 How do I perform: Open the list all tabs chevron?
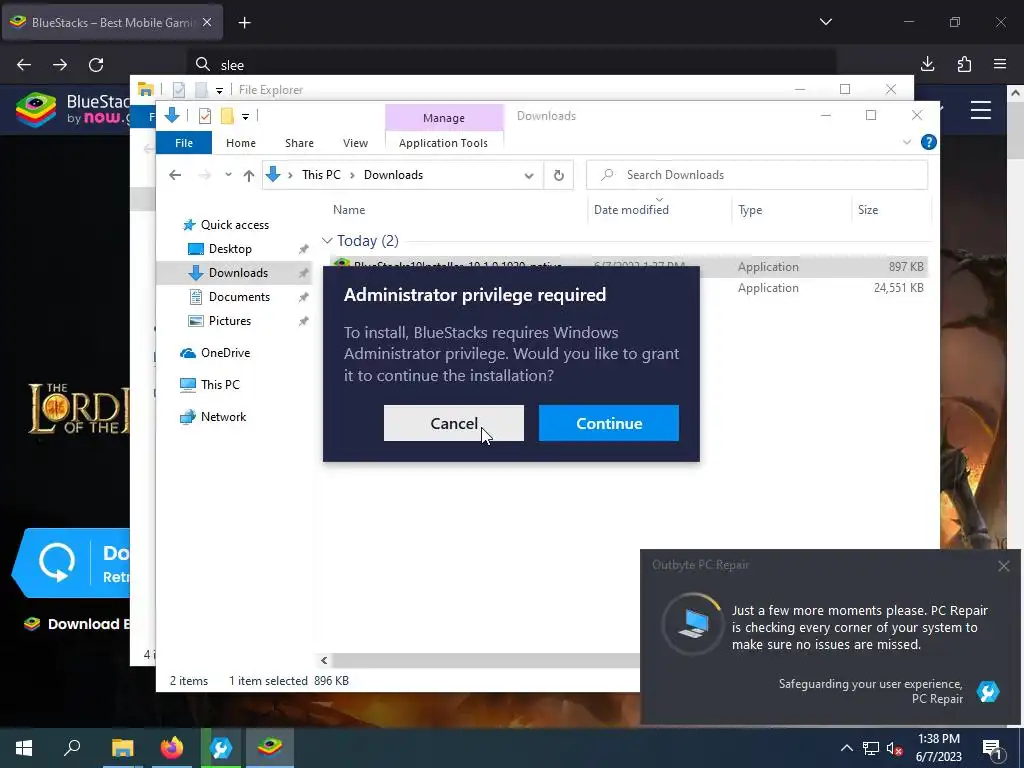click(x=825, y=22)
